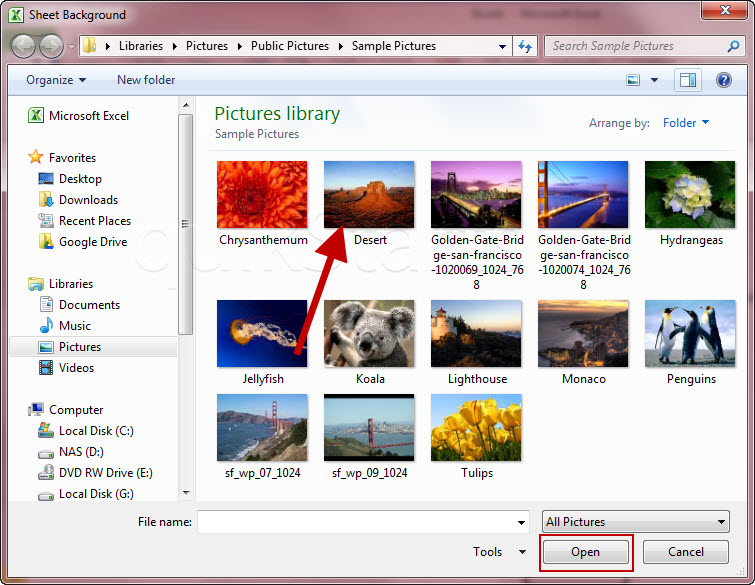Click the Documents library icon

click(x=46, y=304)
